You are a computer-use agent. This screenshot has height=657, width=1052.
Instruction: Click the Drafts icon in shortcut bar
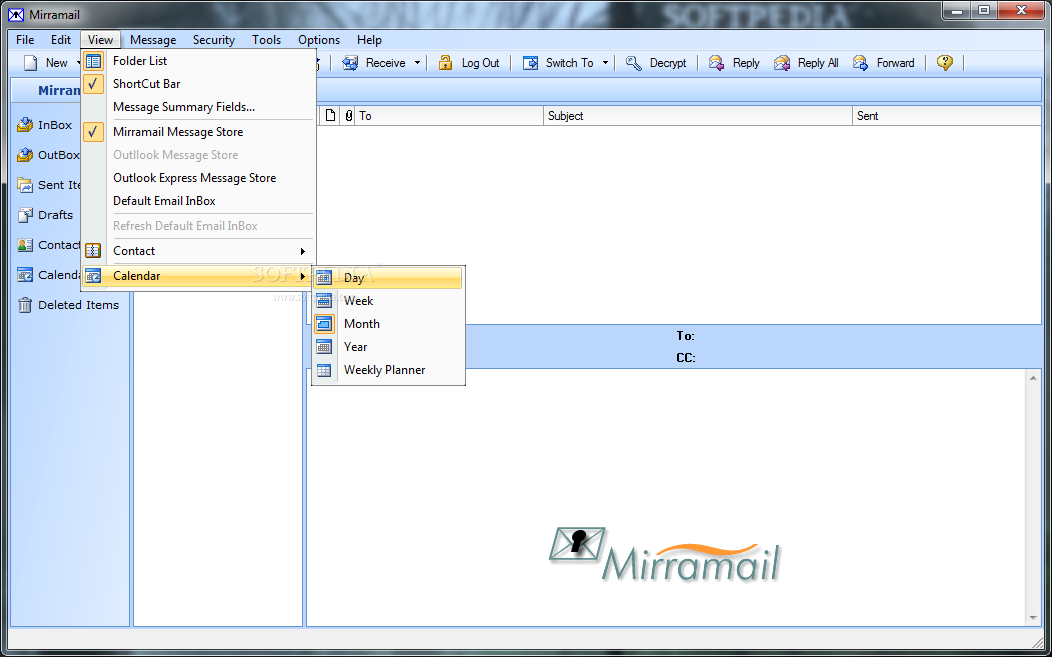(25, 215)
